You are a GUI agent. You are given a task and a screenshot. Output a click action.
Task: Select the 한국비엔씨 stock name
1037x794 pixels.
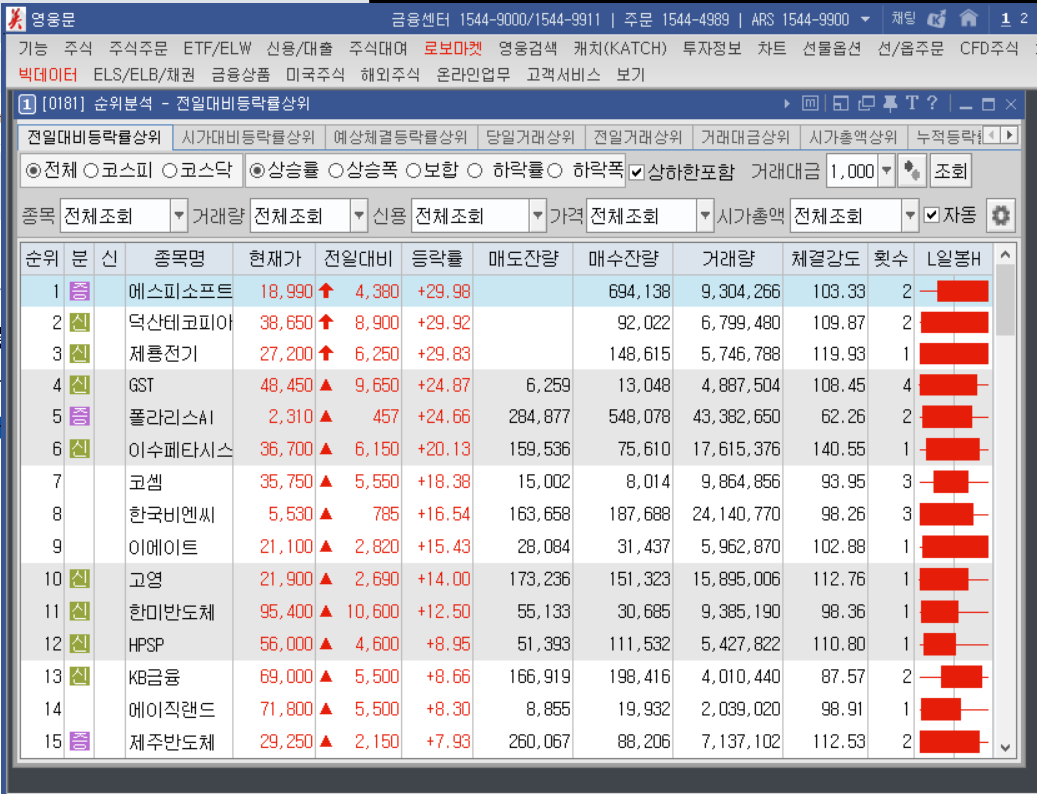point(172,514)
